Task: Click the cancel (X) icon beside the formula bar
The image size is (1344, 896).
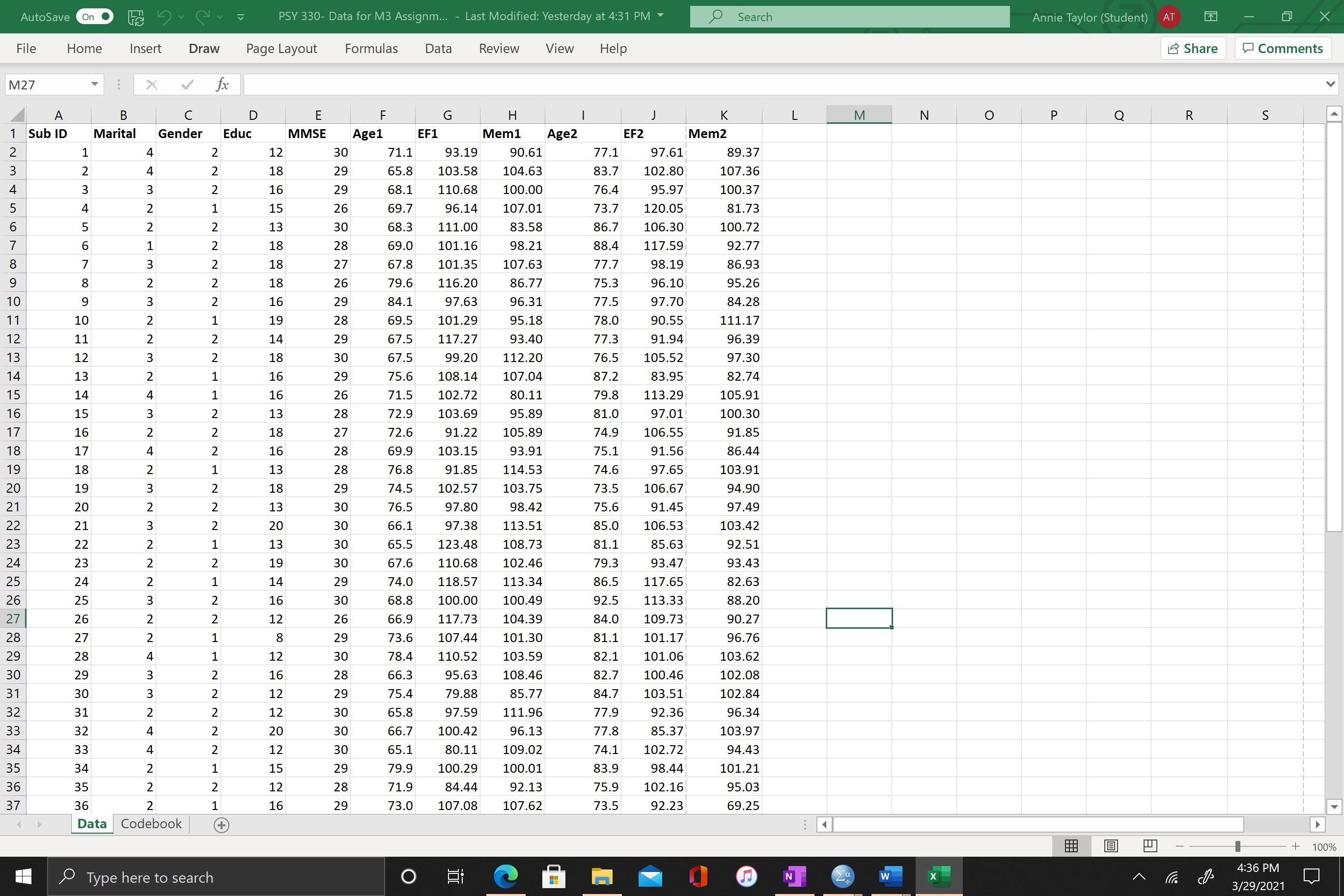Action: click(151, 84)
